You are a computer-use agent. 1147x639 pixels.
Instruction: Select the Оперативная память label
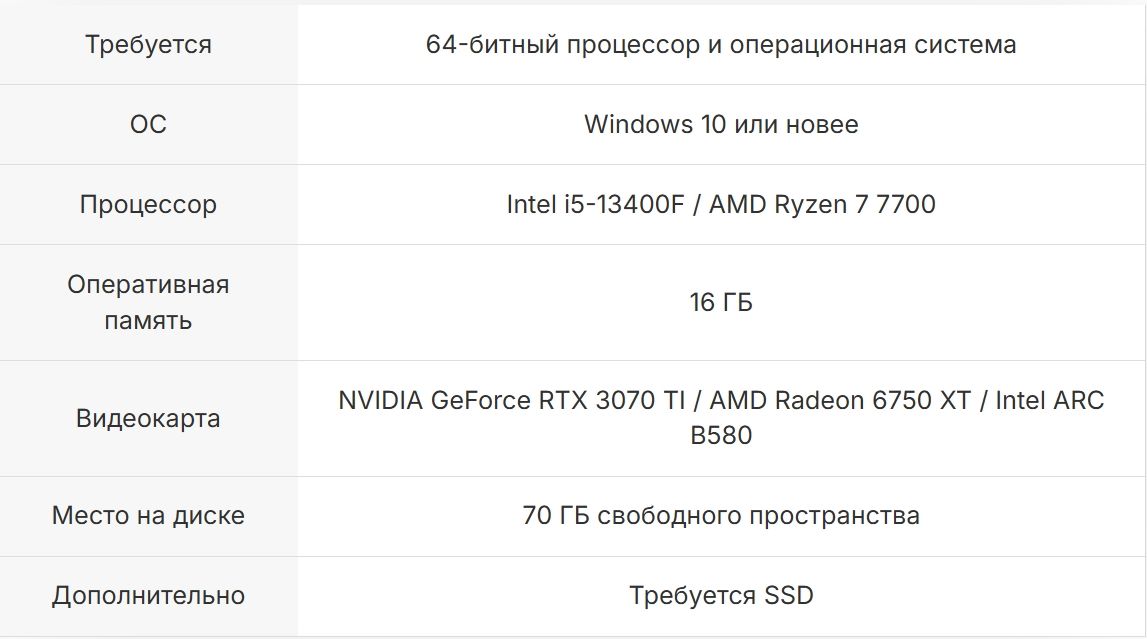click(148, 303)
